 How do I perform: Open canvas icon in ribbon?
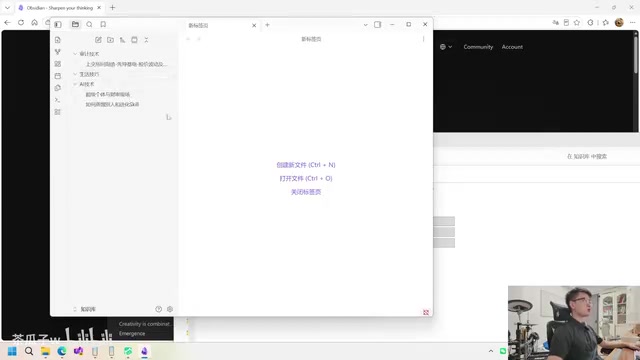point(58,64)
